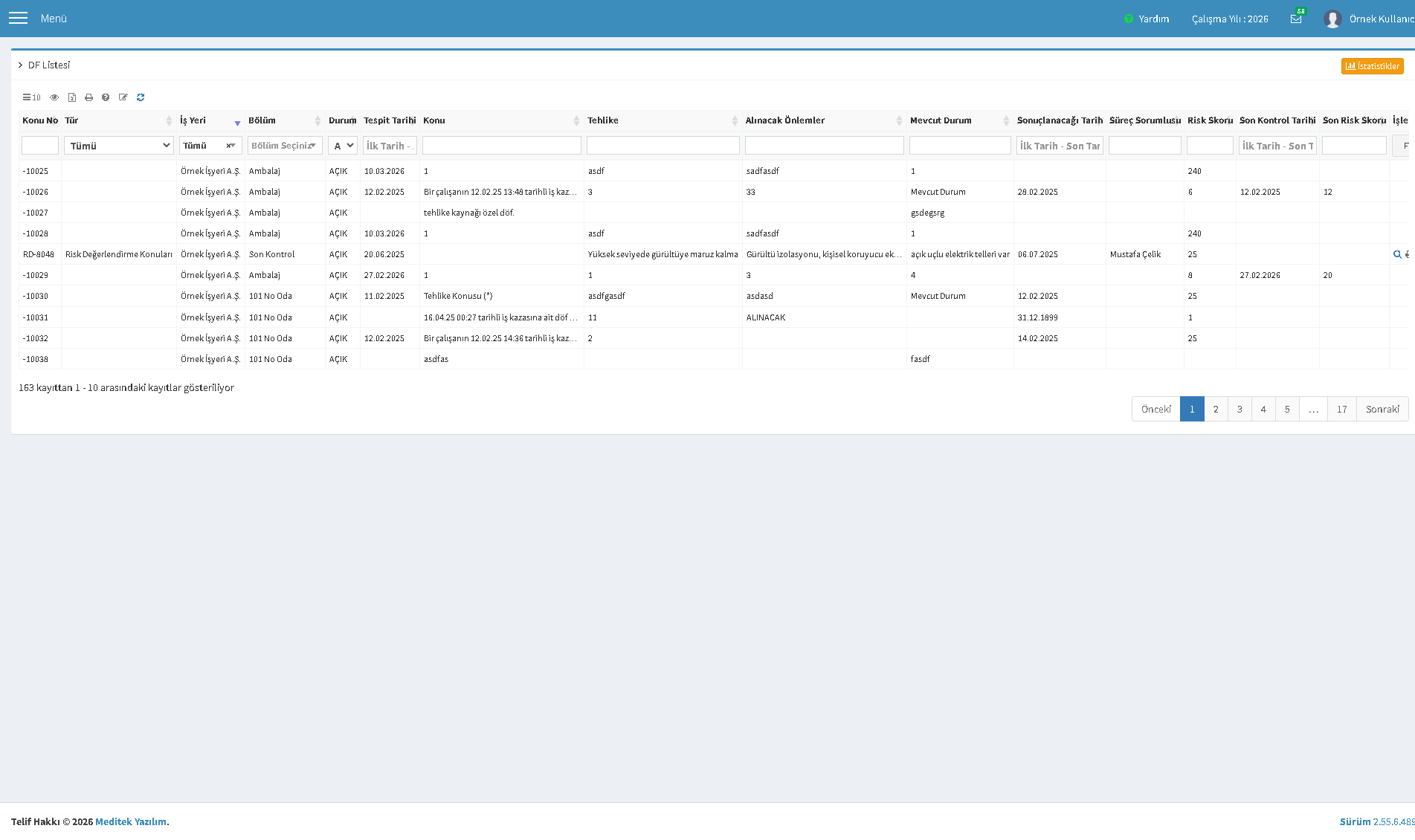The image size is (1415, 840).
Task: Follow the Meditek Yazılım link
Action: pyautogui.click(x=131, y=821)
